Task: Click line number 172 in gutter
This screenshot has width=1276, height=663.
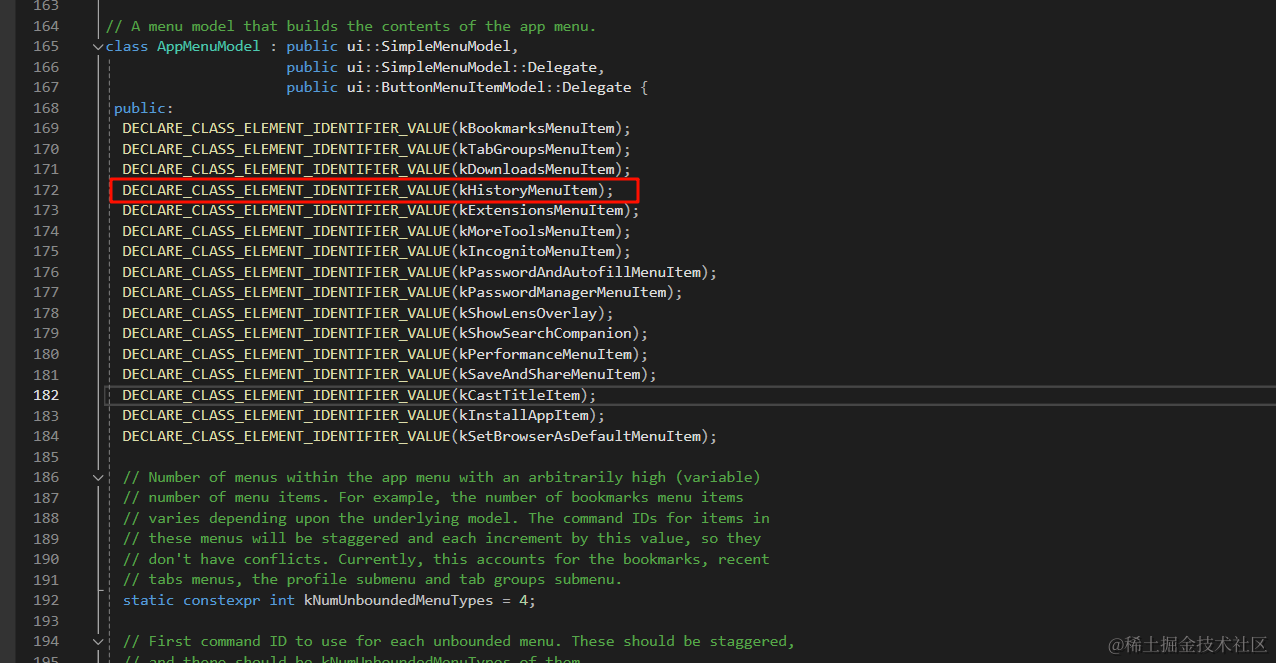Action: [x=46, y=190]
